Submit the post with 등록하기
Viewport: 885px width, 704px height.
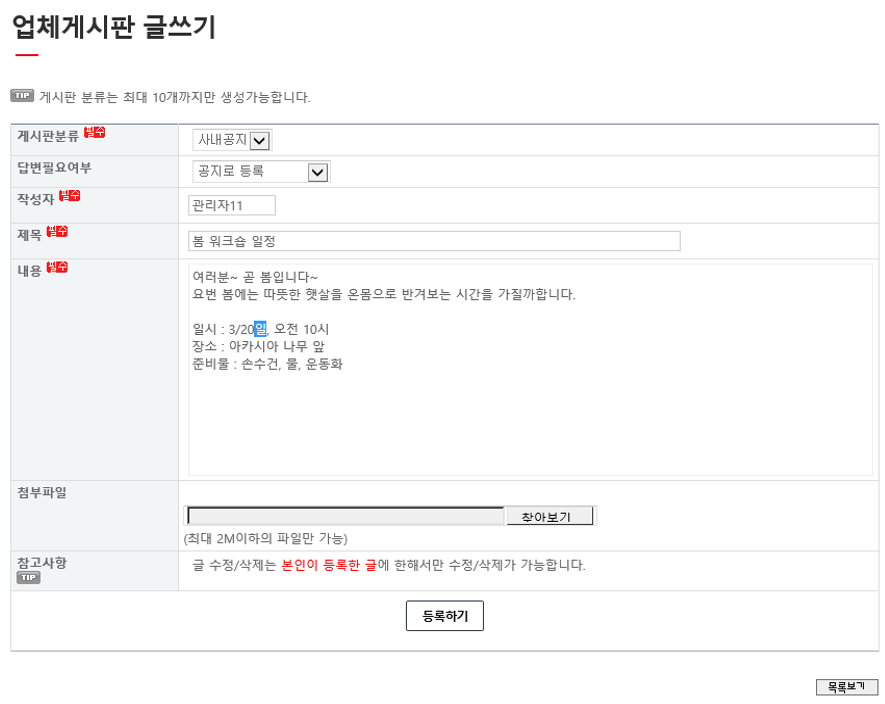[x=444, y=616]
